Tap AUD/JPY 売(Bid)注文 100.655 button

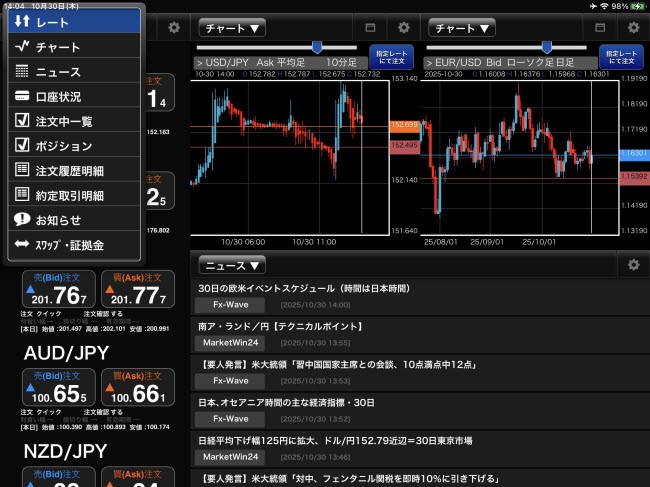pyautogui.click(x=59, y=387)
